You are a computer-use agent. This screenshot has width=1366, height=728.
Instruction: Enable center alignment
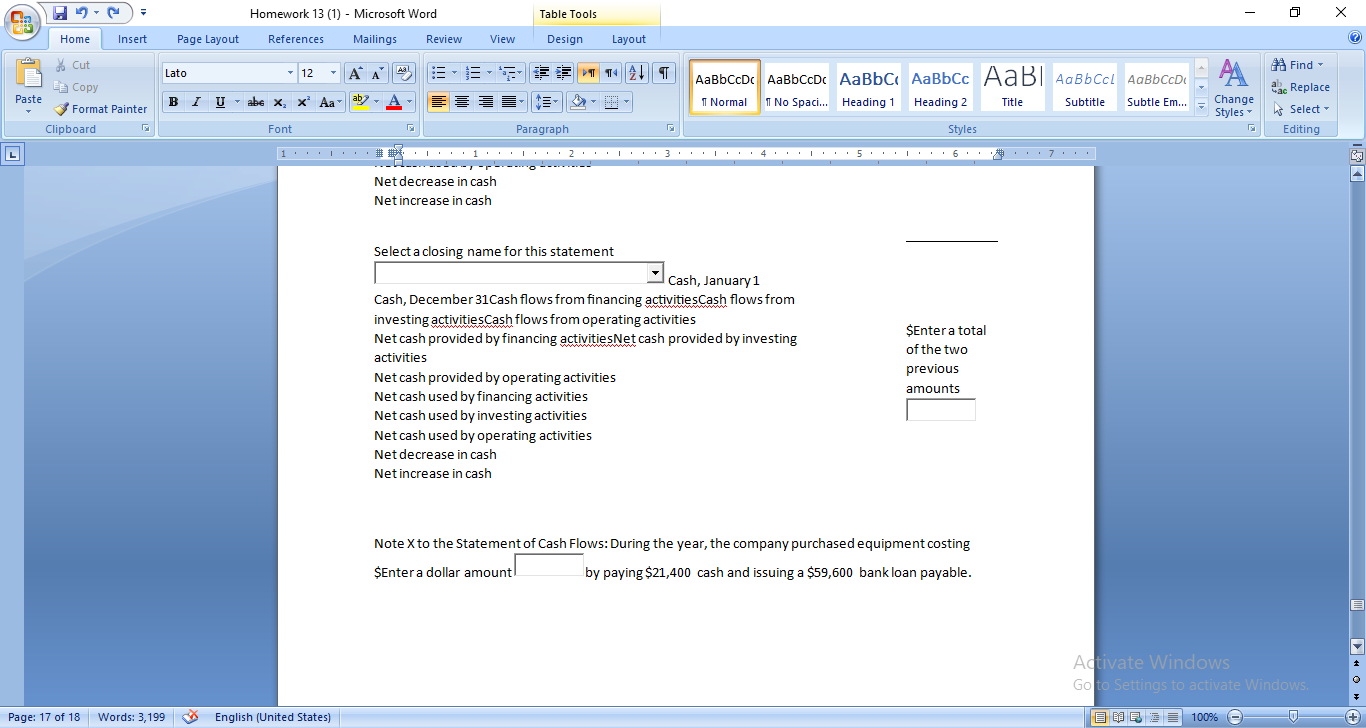point(462,102)
